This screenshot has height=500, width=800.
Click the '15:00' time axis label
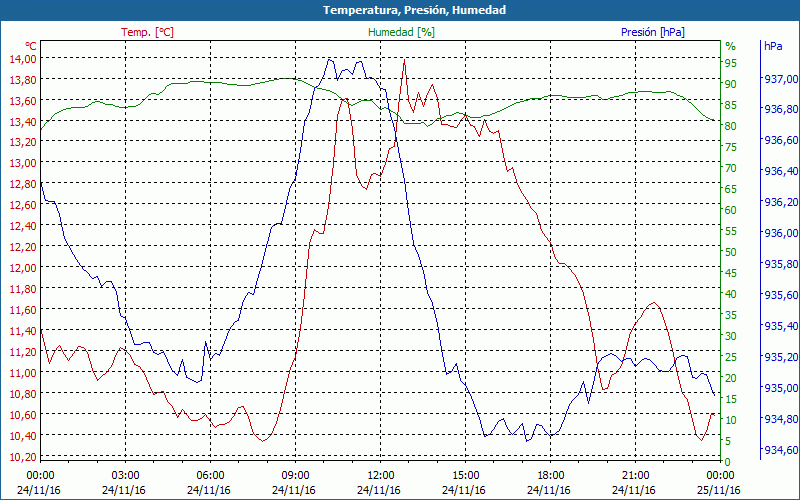(x=465, y=476)
